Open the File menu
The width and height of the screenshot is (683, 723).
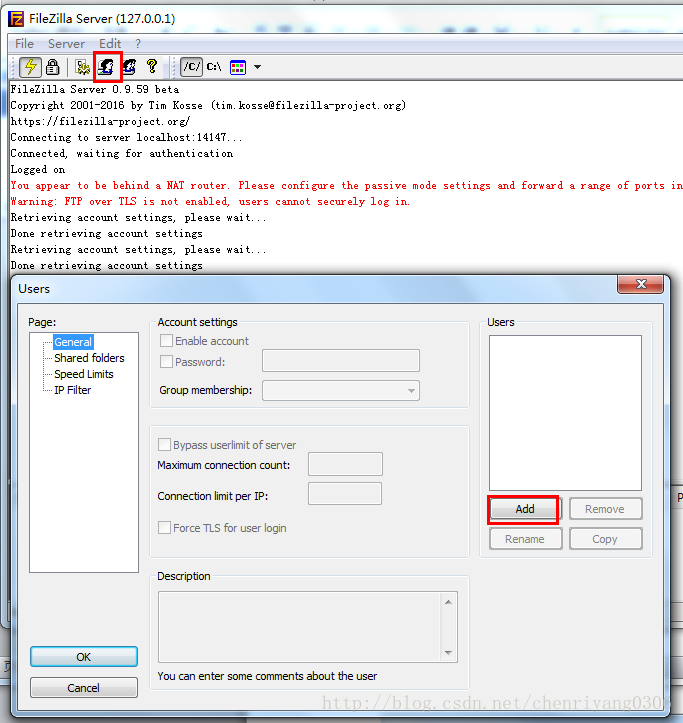tap(24, 44)
